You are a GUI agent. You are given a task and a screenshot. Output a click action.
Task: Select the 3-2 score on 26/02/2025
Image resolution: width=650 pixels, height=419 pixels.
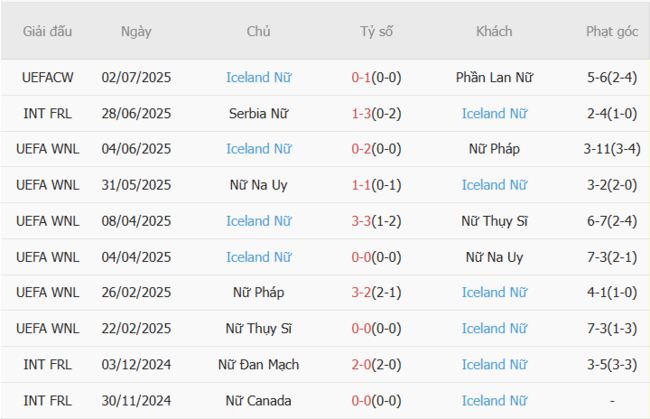pos(362,293)
